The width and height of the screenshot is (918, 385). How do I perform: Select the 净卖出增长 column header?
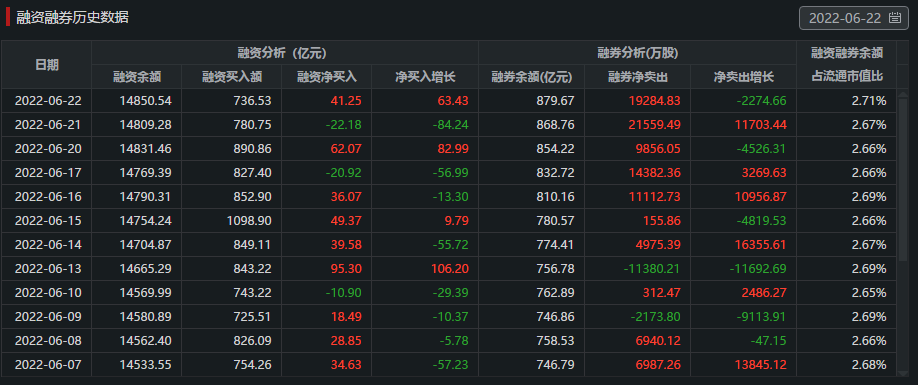(744, 77)
